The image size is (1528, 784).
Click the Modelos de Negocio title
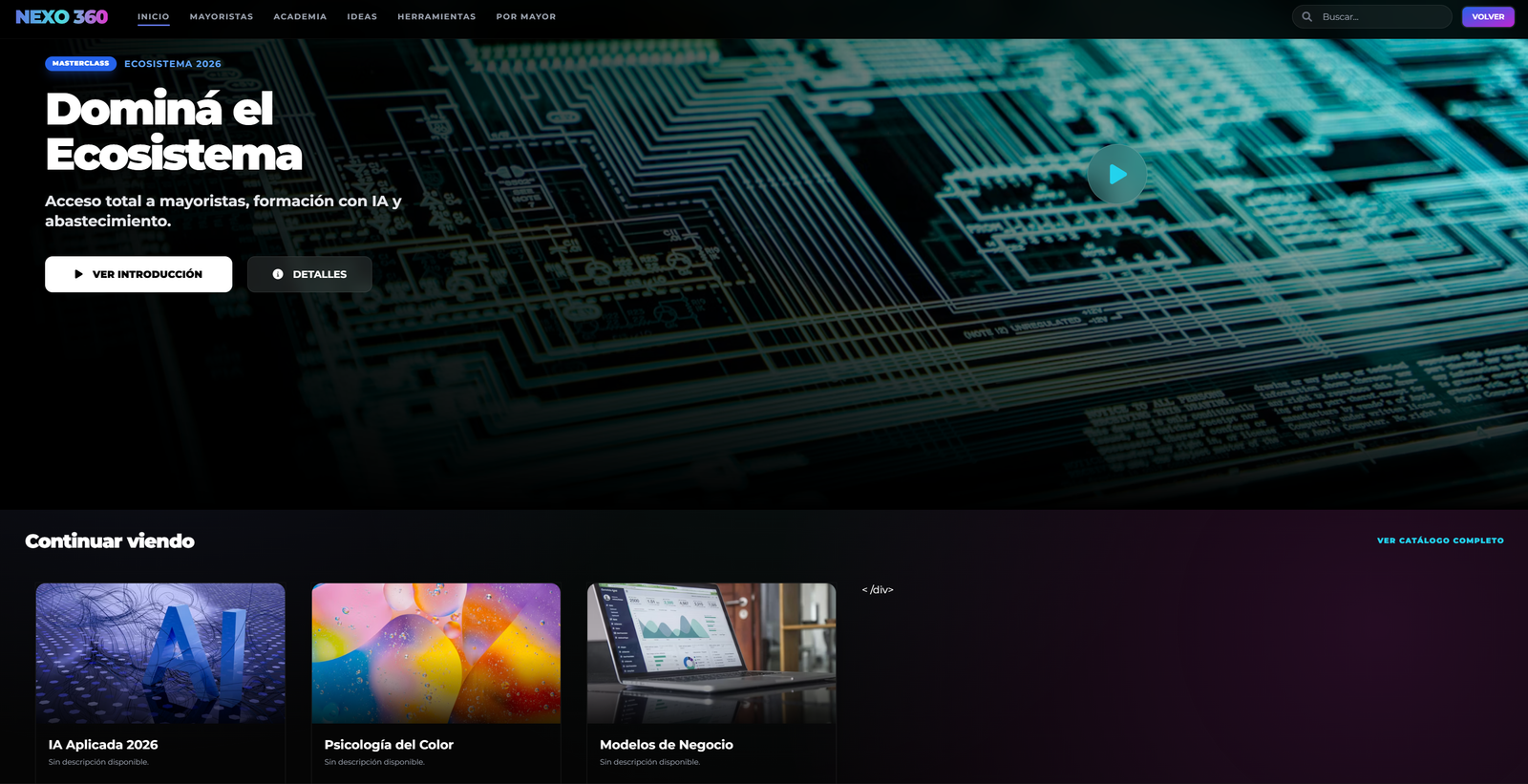[667, 745]
